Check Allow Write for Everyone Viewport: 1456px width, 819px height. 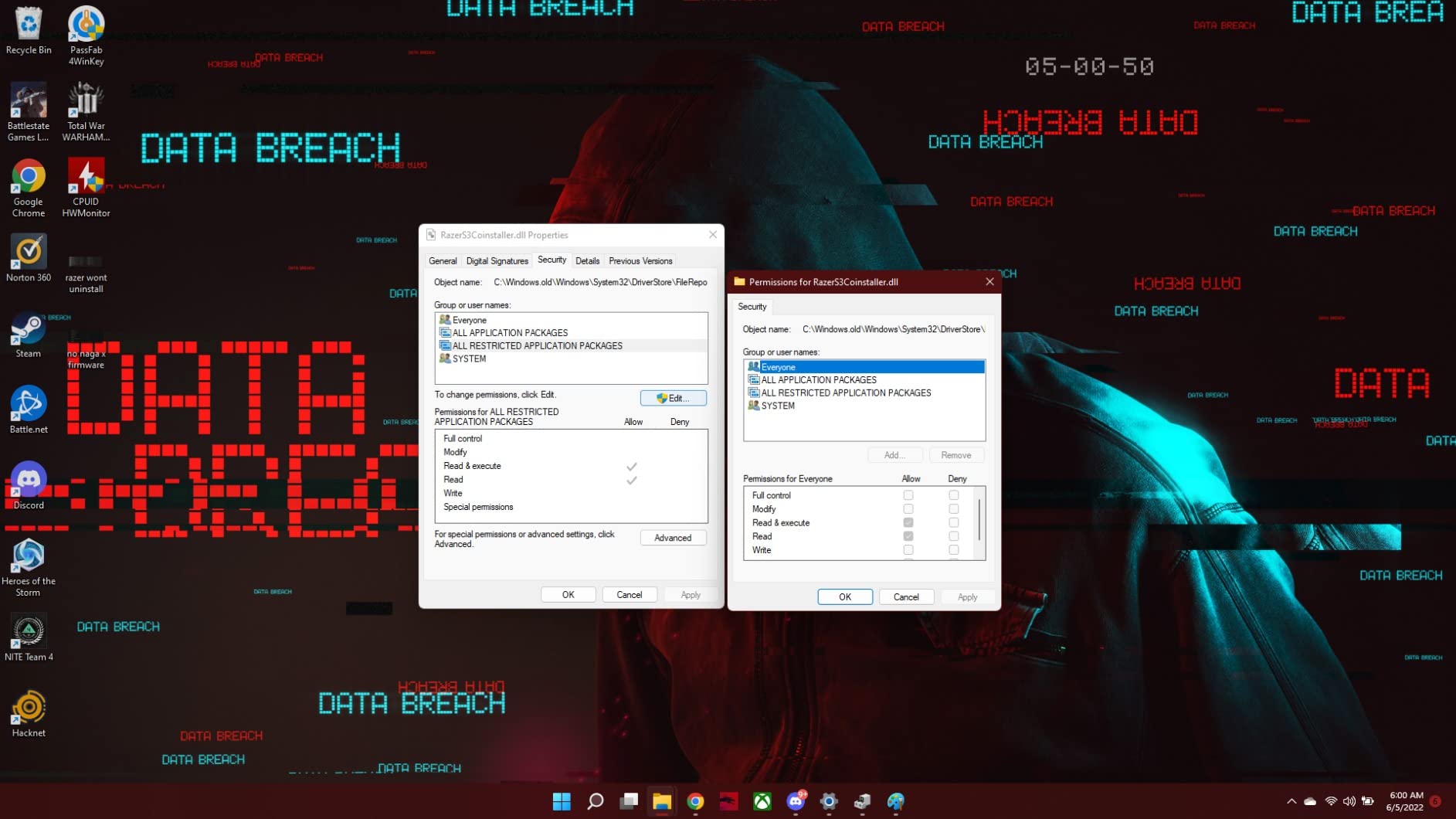point(908,550)
